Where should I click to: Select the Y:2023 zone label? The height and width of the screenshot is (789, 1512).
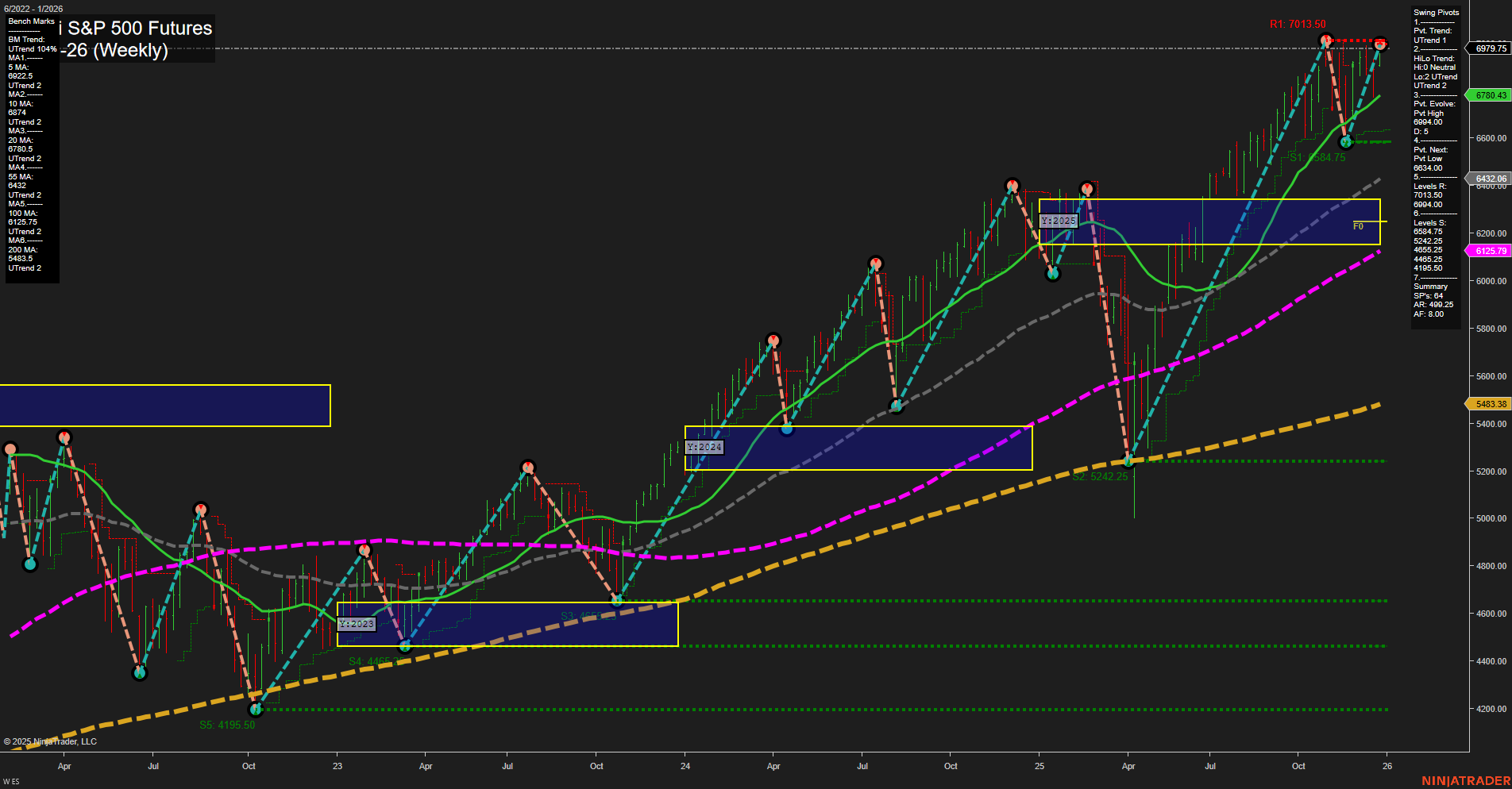coord(356,624)
